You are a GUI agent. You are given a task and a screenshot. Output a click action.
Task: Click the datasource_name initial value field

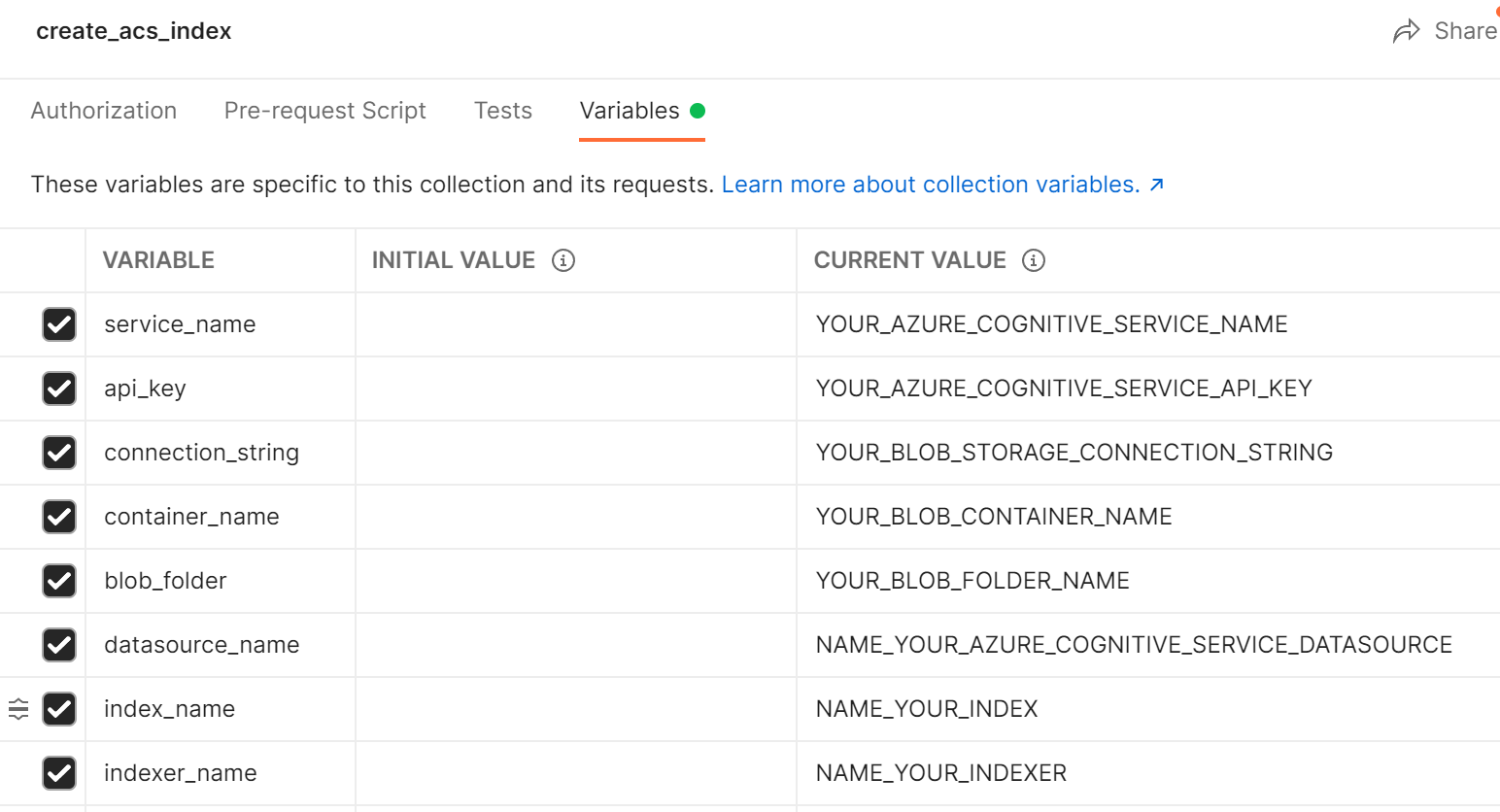(576, 645)
